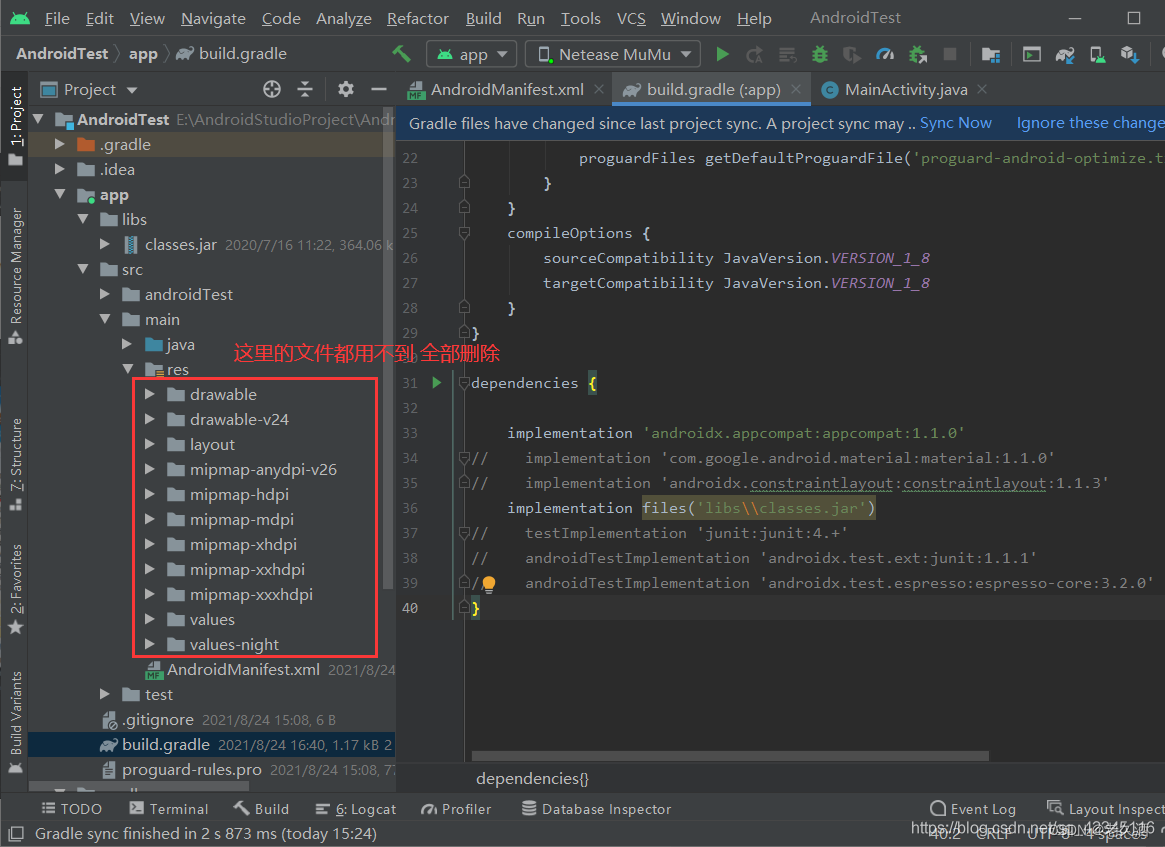This screenshot has width=1165, height=847.
Task: Profile the app with the profiler icon
Action: [885, 54]
